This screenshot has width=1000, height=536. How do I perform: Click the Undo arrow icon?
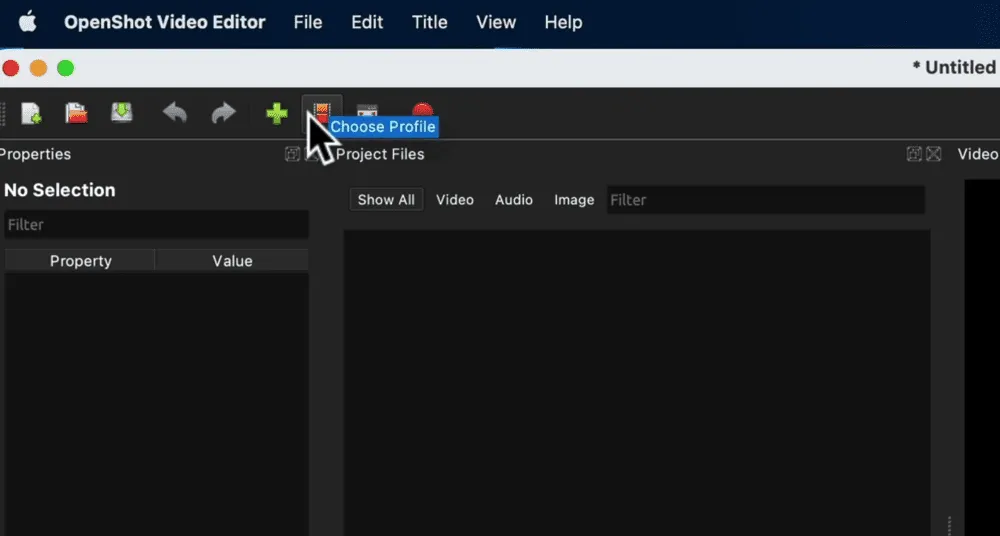point(175,113)
